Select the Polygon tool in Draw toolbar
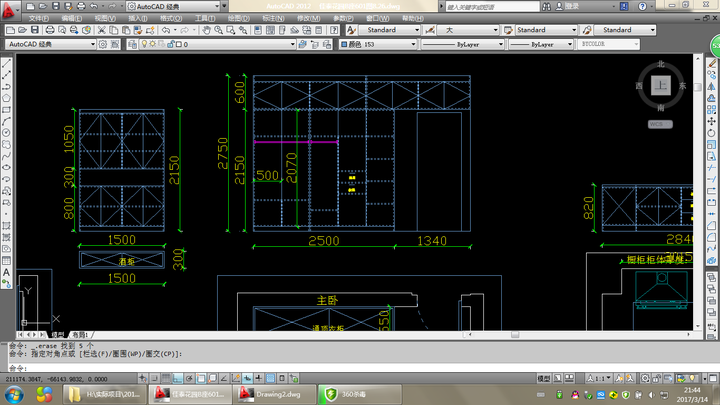Viewport: 720px width, 405px height. point(6,98)
